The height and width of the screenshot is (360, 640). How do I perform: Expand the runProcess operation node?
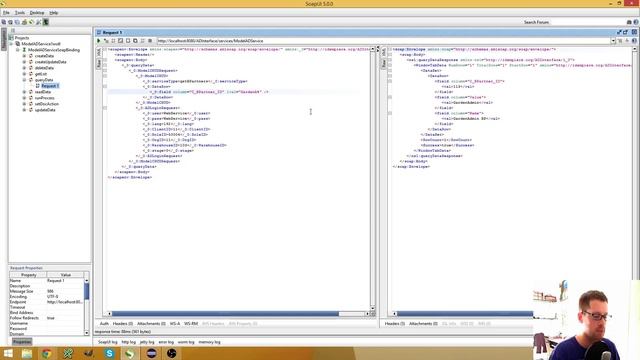pos(24,98)
